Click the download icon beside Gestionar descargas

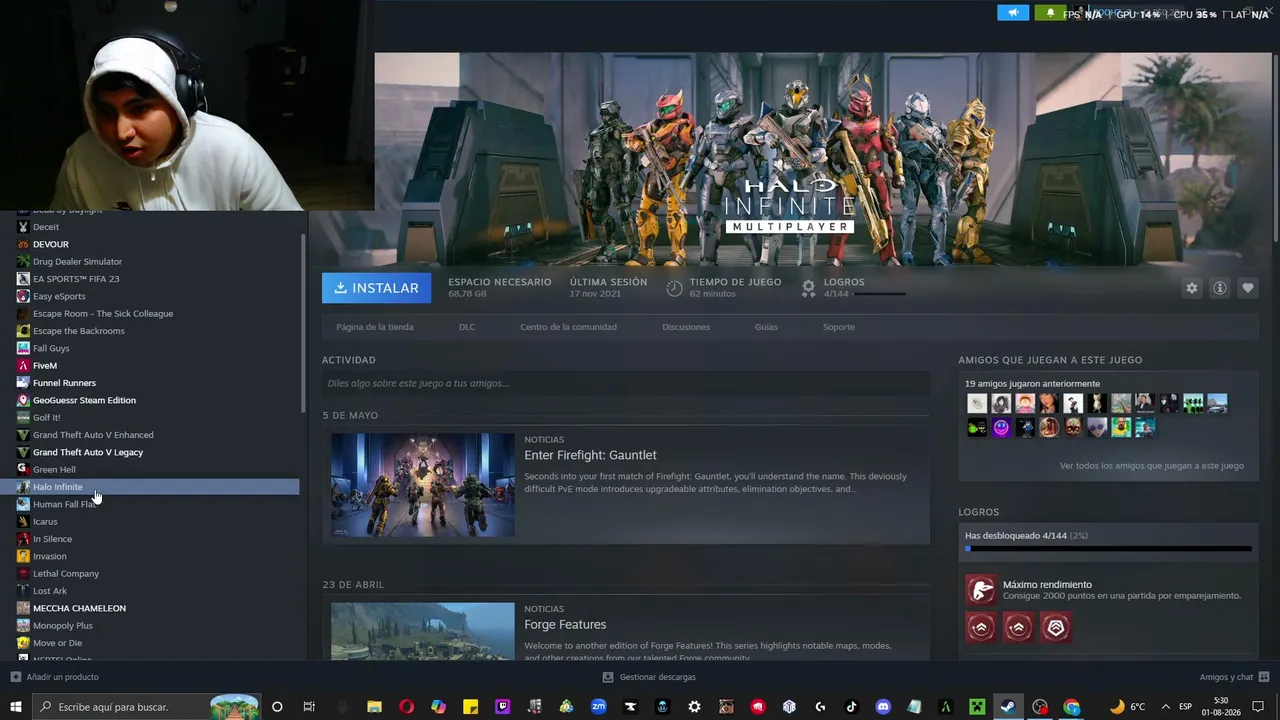(608, 677)
